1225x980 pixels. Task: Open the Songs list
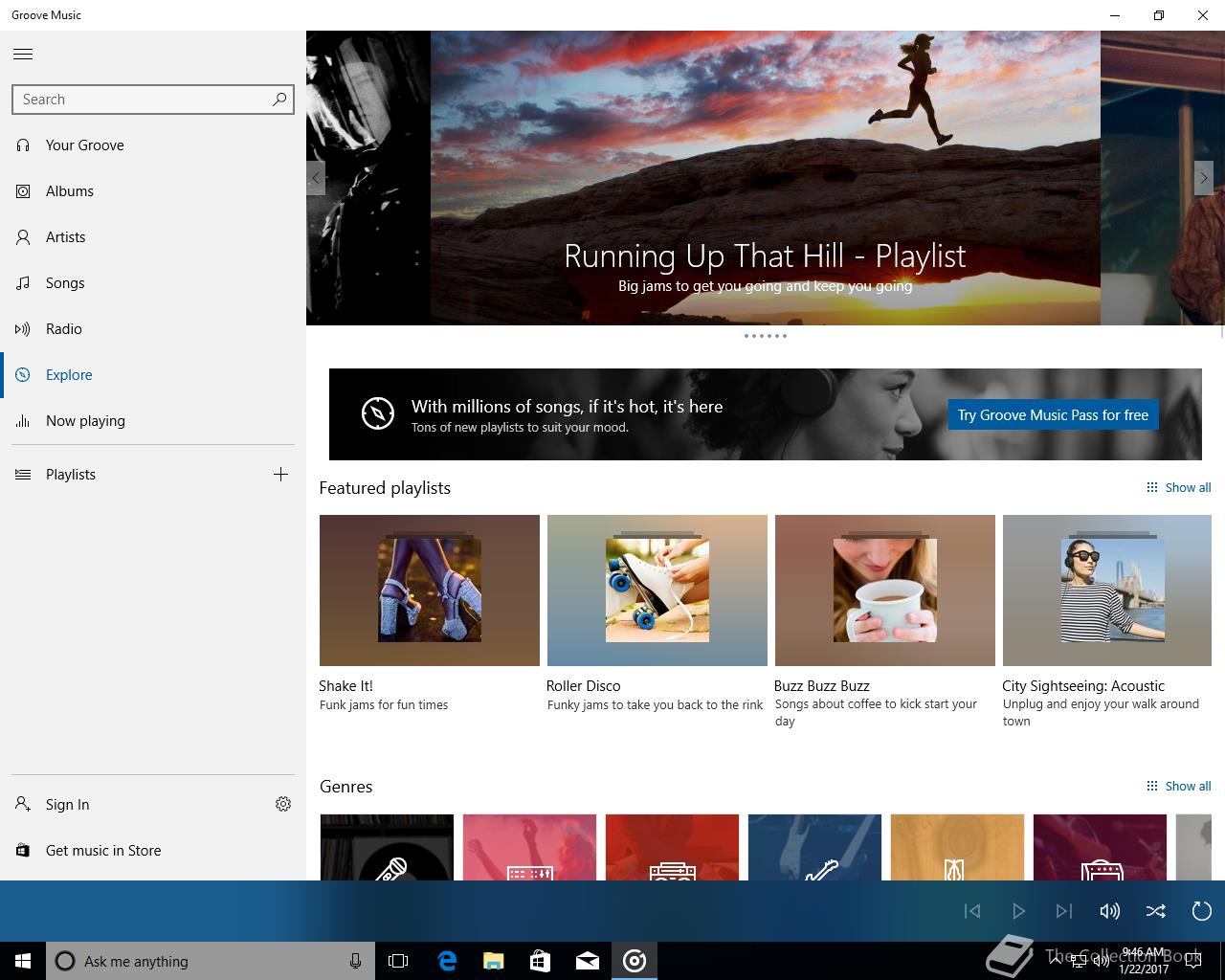(x=153, y=283)
